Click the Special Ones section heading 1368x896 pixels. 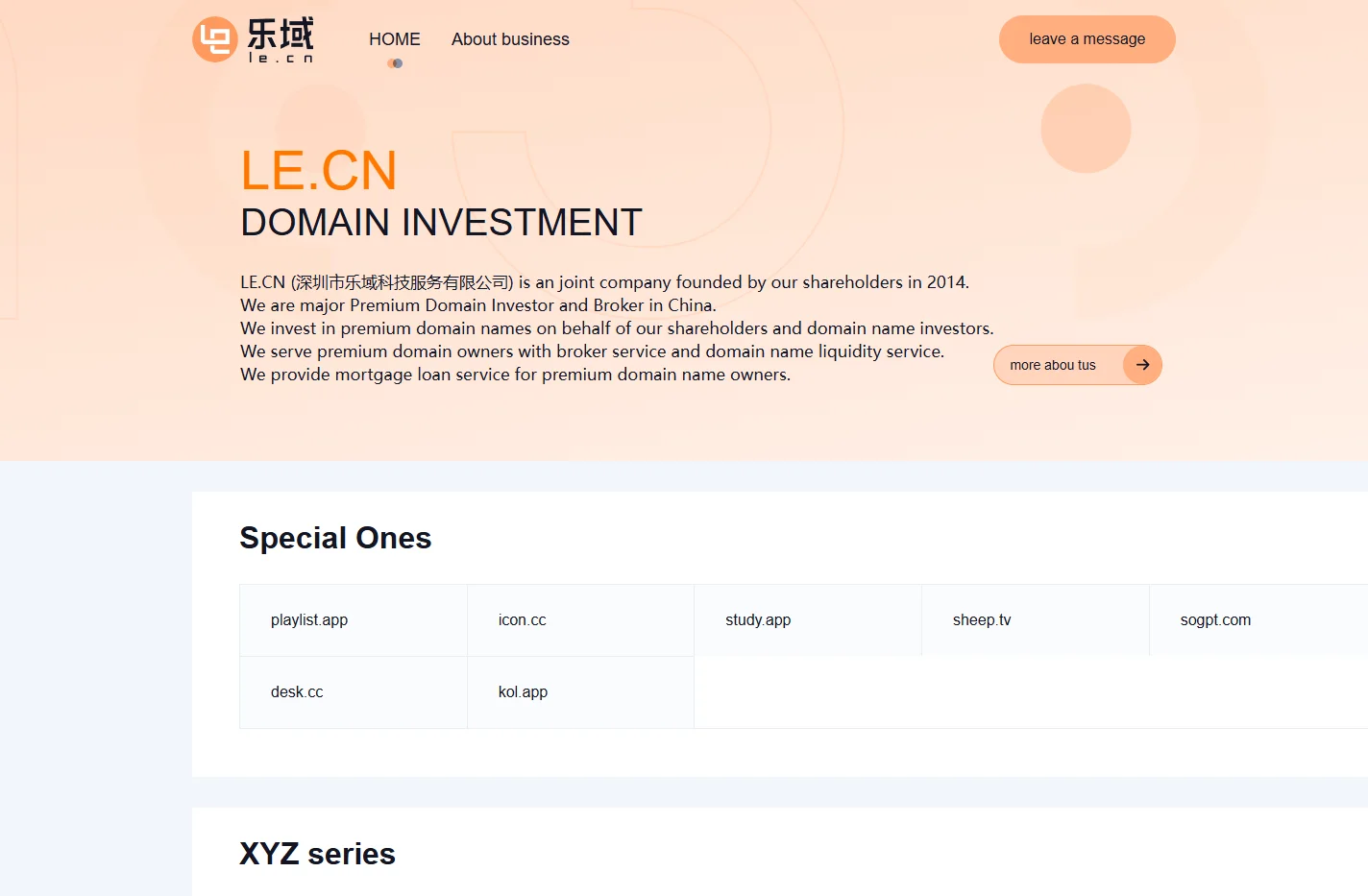335,538
